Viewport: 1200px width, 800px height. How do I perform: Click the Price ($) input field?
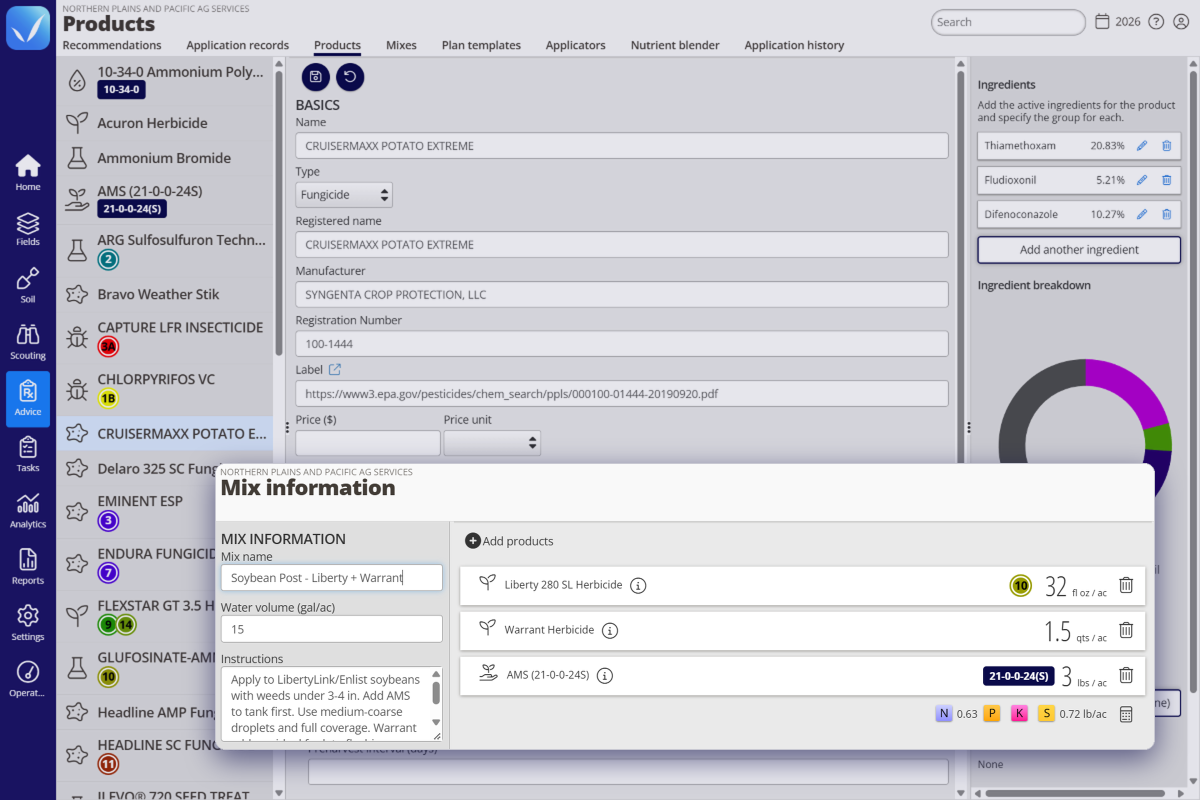coord(368,443)
